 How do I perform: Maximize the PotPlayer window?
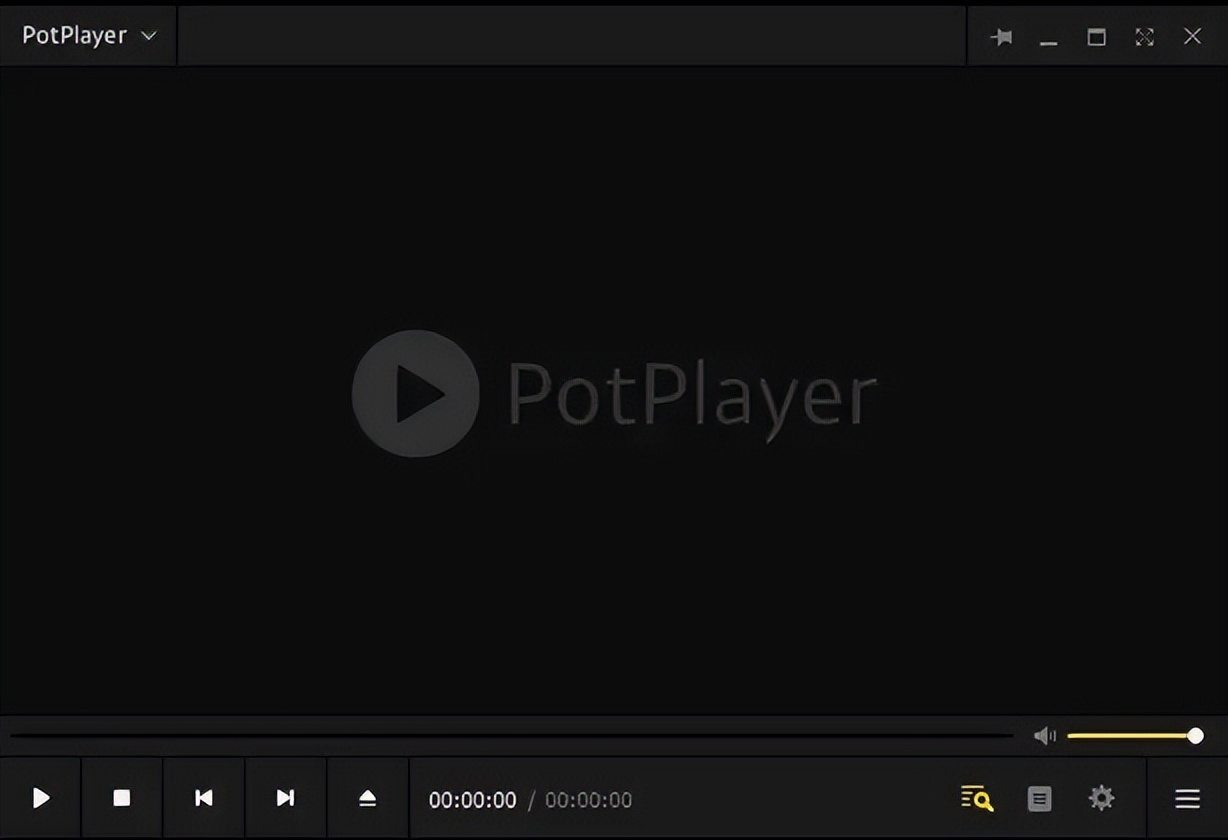1097,37
